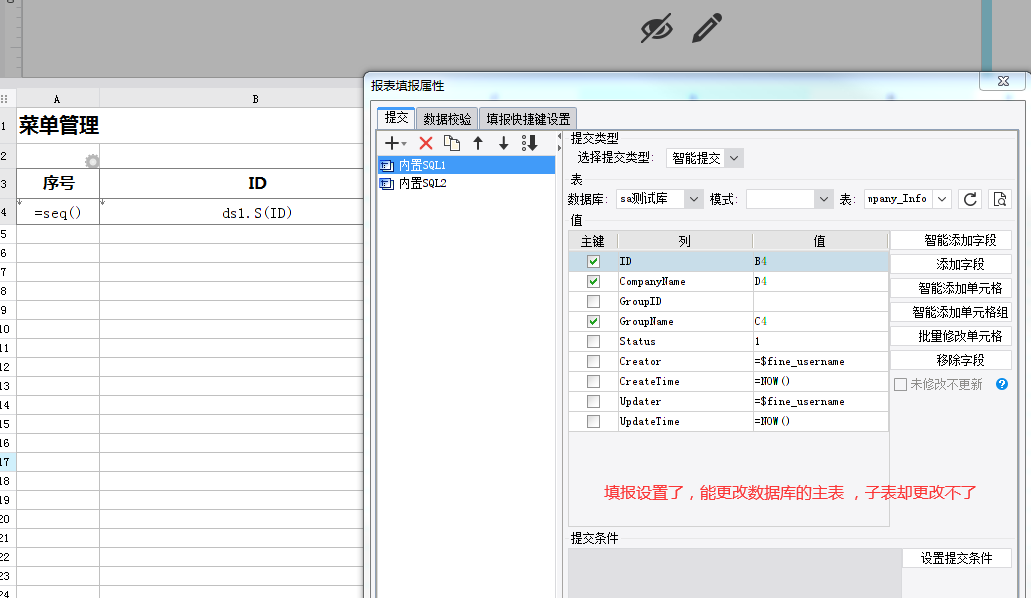Viewport: 1031px width, 598px height.
Task: Click the C4 value for GroupName
Action: click(820, 322)
